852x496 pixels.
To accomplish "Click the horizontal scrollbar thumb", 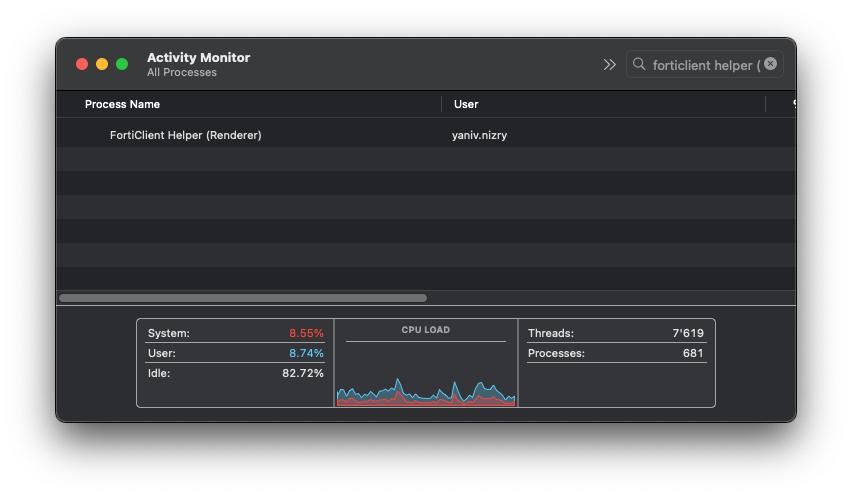I will coord(243,298).
